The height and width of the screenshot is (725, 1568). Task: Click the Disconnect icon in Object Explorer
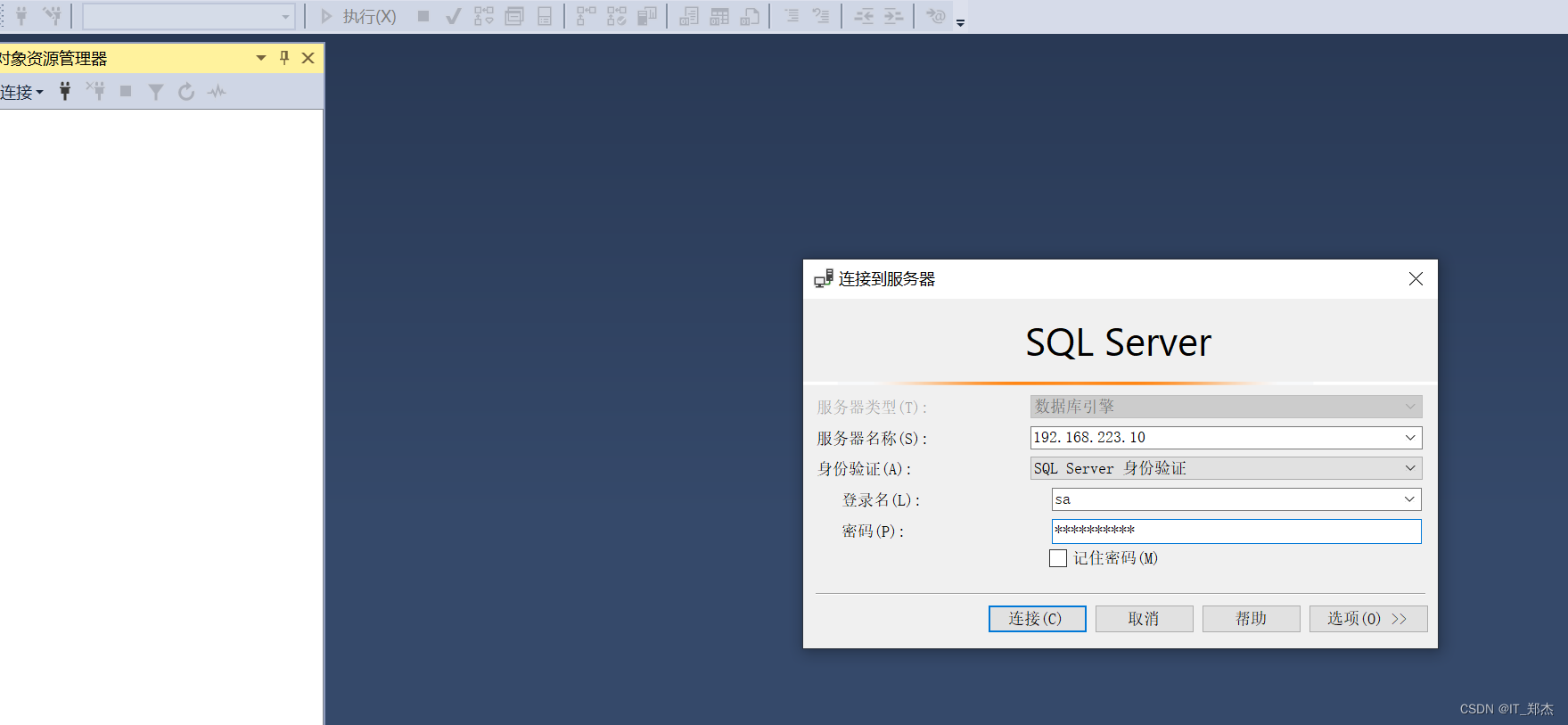95,91
